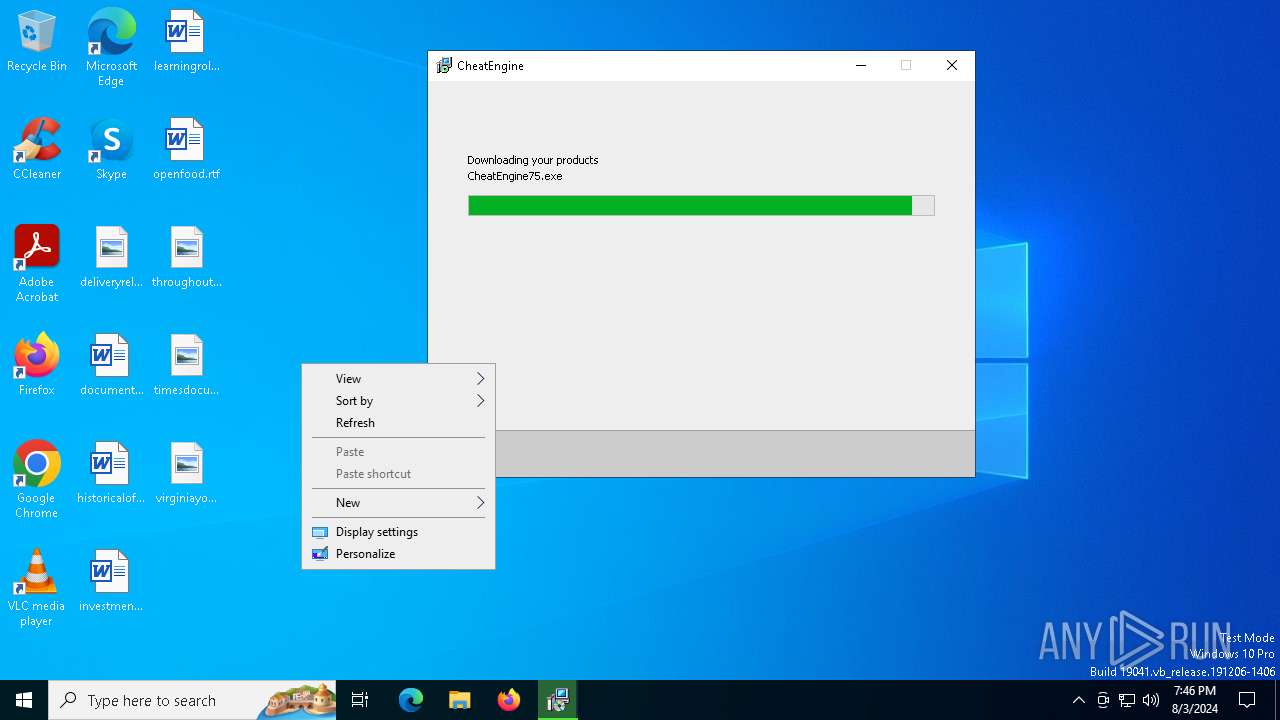The width and height of the screenshot is (1280, 720).
Task: Choose Personalize in the context menu
Action: (398, 554)
